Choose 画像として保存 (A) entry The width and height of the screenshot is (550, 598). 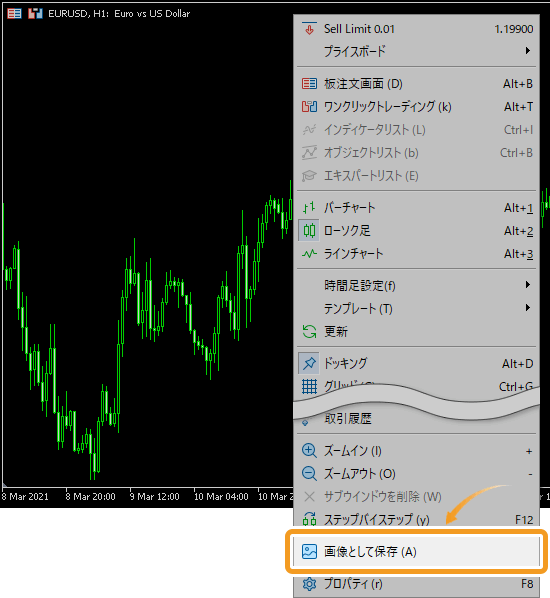click(416, 552)
